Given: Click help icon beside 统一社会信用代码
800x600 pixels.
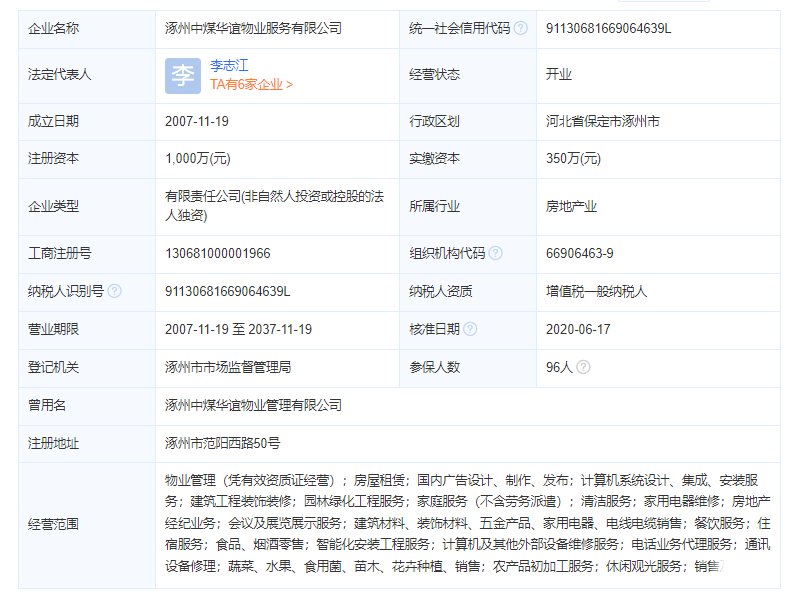Looking at the screenshot, I should tap(520, 28).
